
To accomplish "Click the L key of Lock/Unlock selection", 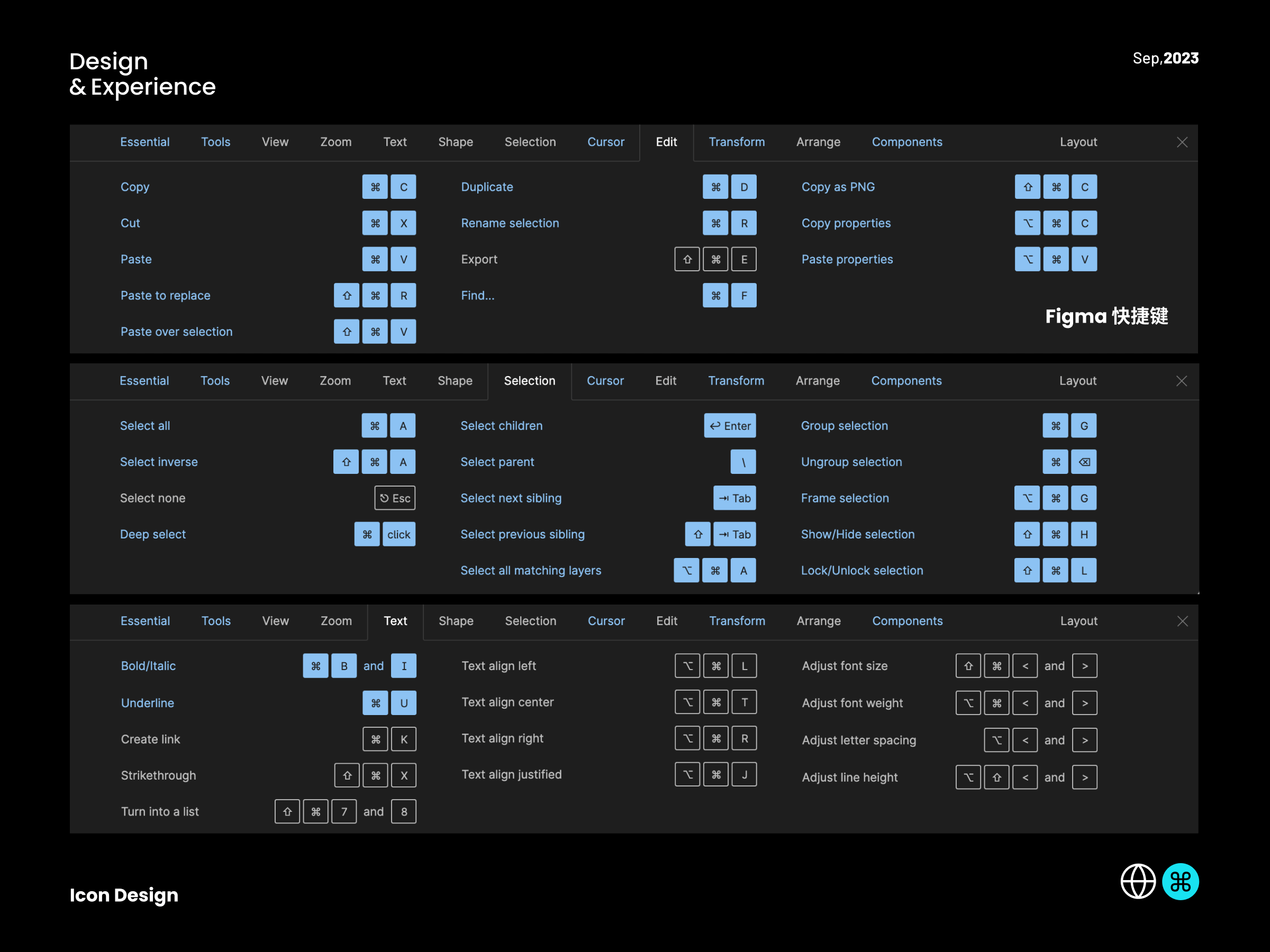I will click(1083, 570).
